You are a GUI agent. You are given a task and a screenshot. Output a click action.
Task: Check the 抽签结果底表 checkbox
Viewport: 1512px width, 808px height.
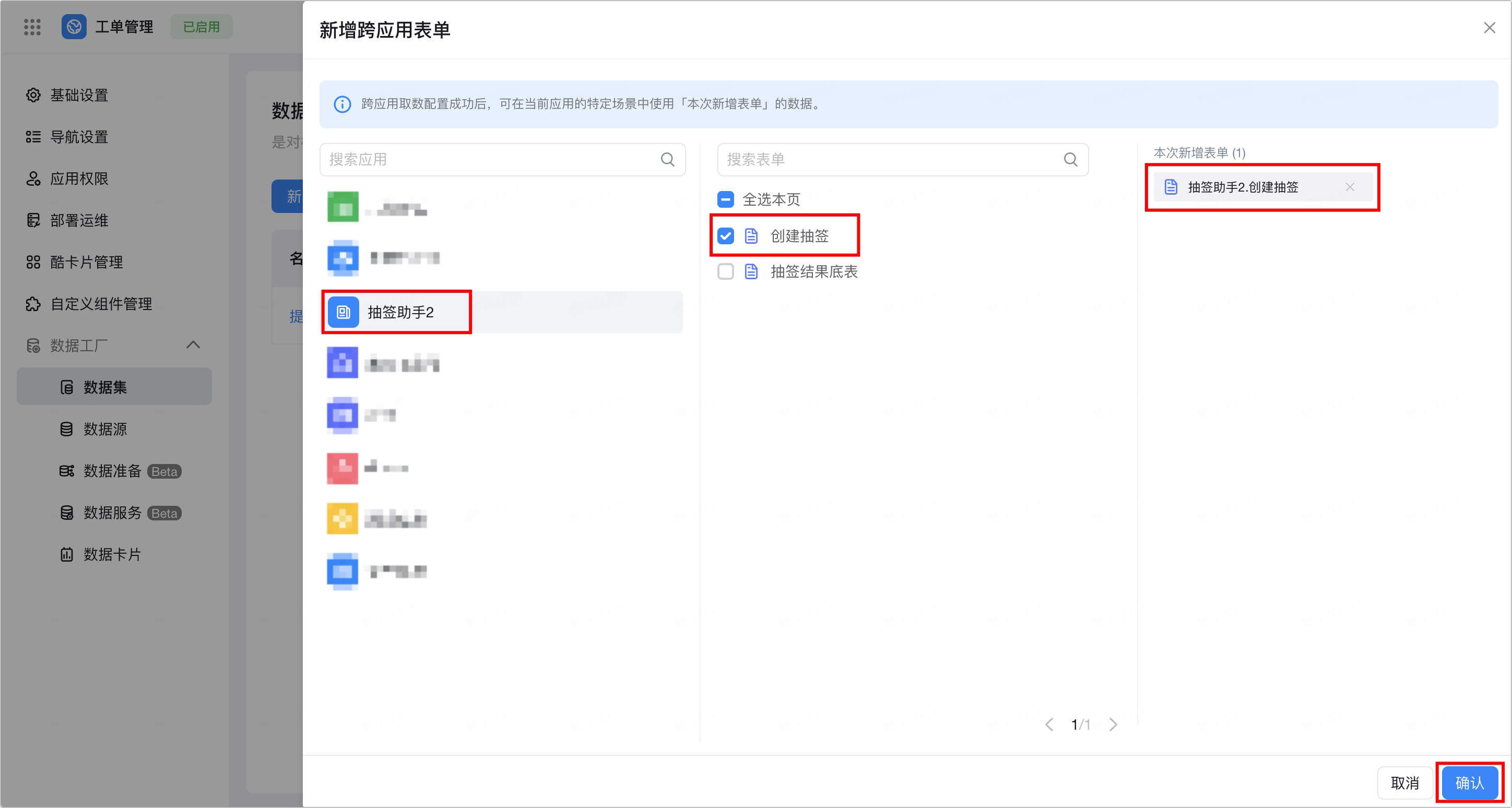(726, 271)
